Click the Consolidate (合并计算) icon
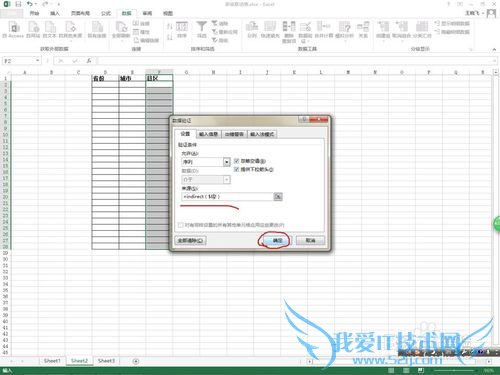The height and width of the screenshot is (375, 500). click(x=324, y=29)
